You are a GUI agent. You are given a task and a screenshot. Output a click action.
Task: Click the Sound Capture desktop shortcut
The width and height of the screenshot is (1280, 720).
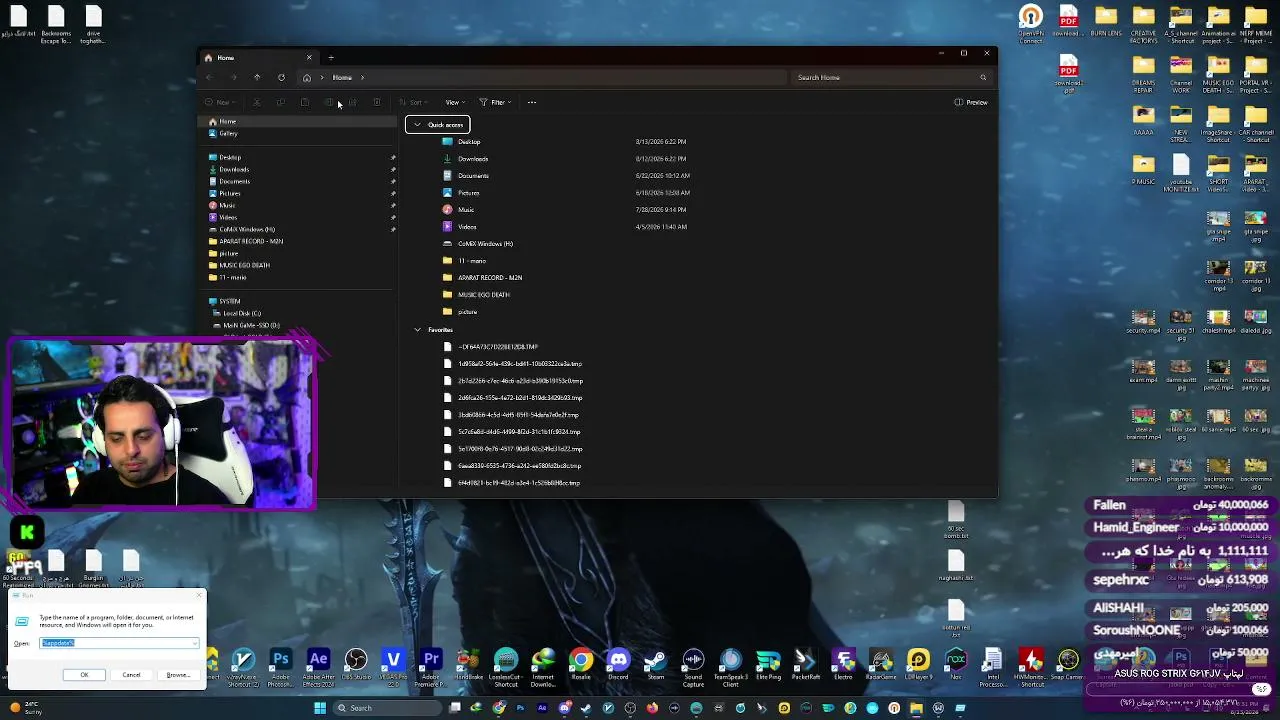(x=693, y=667)
